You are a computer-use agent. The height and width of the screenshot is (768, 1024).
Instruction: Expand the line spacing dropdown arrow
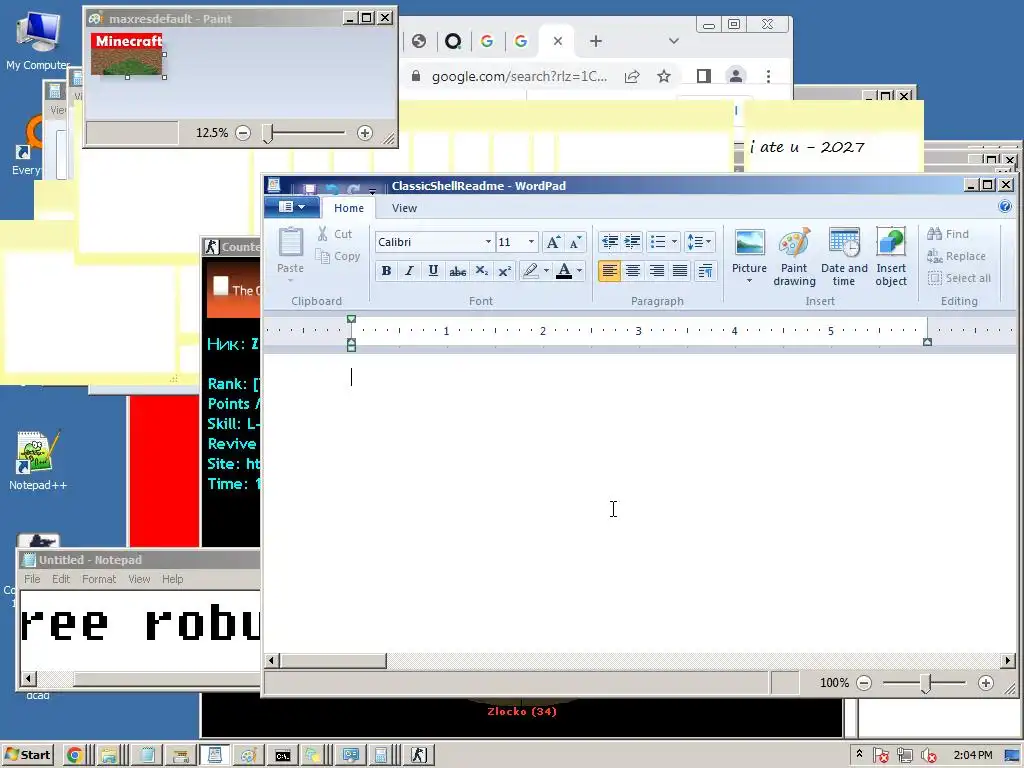click(709, 242)
